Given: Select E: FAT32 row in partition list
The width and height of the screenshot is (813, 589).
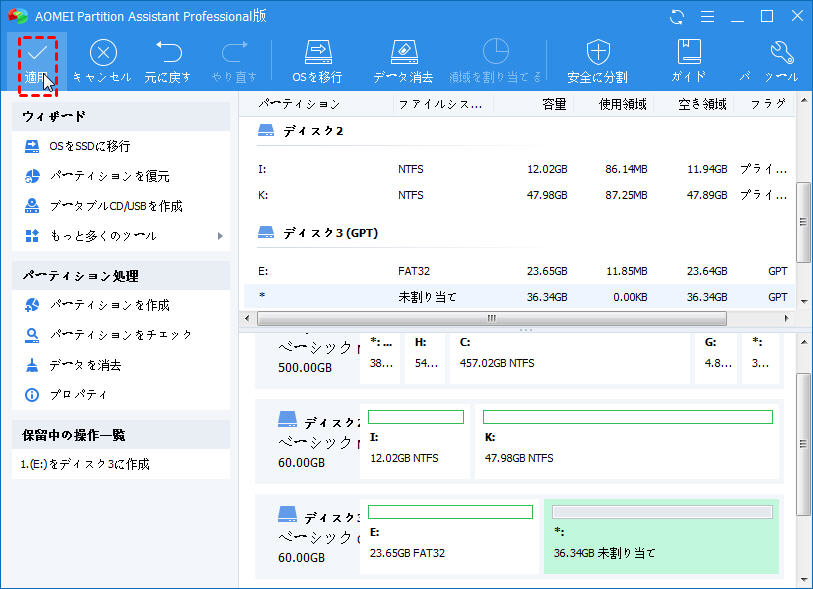Looking at the screenshot, I should (520, 271).
